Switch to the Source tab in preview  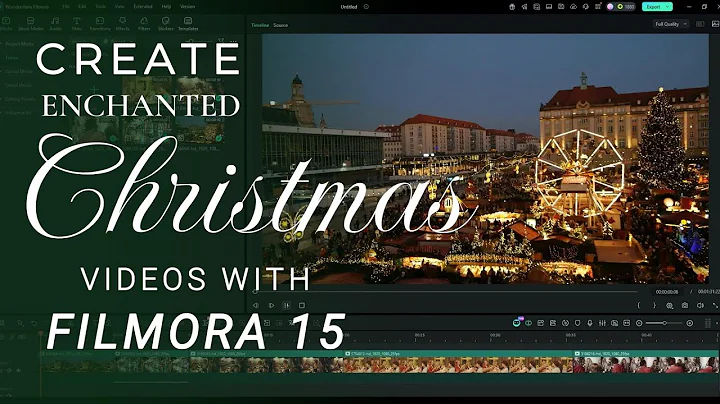[x=281, y=25]
